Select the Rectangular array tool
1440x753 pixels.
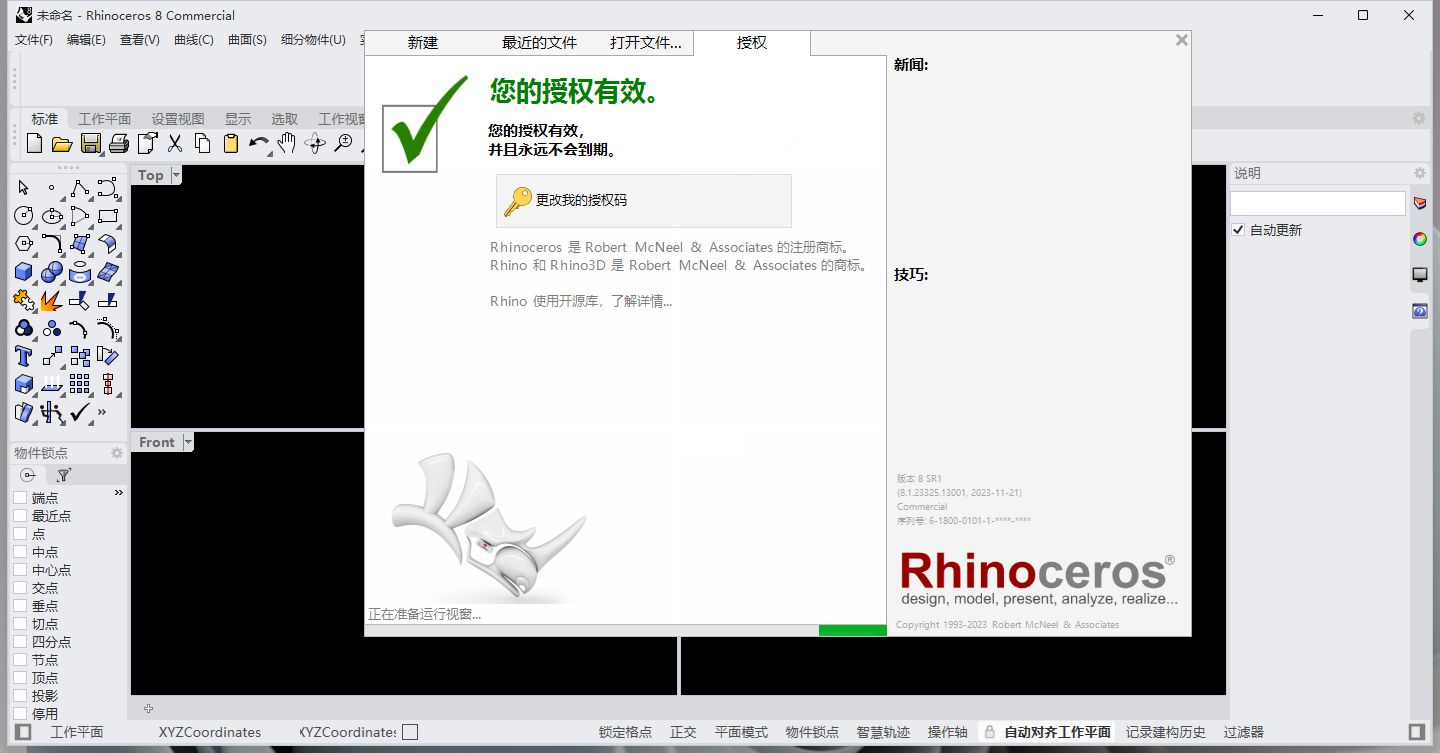click(80, 384)
